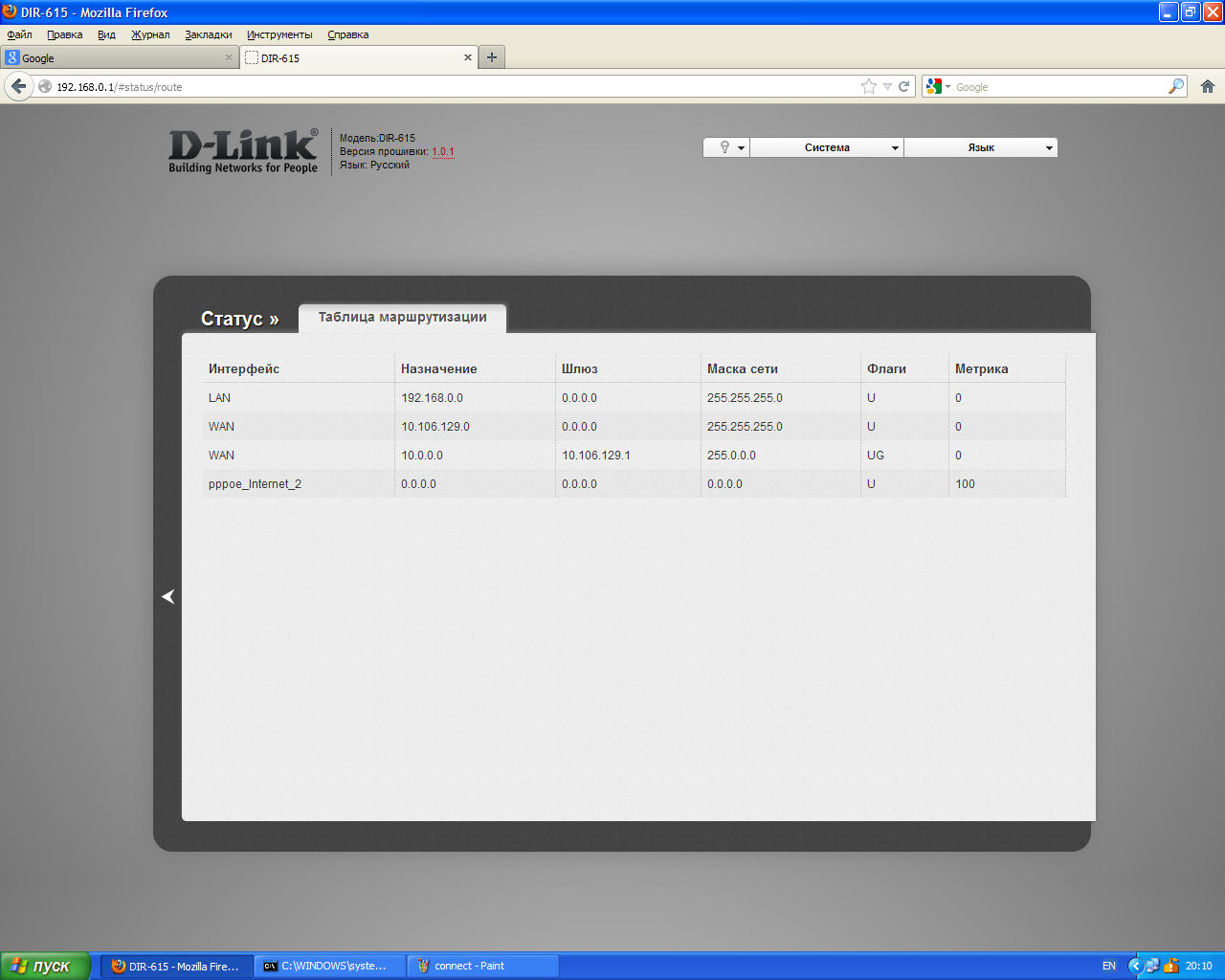Click into the address bar URL field
1225x980 pixels.
(x=450, y=86)
